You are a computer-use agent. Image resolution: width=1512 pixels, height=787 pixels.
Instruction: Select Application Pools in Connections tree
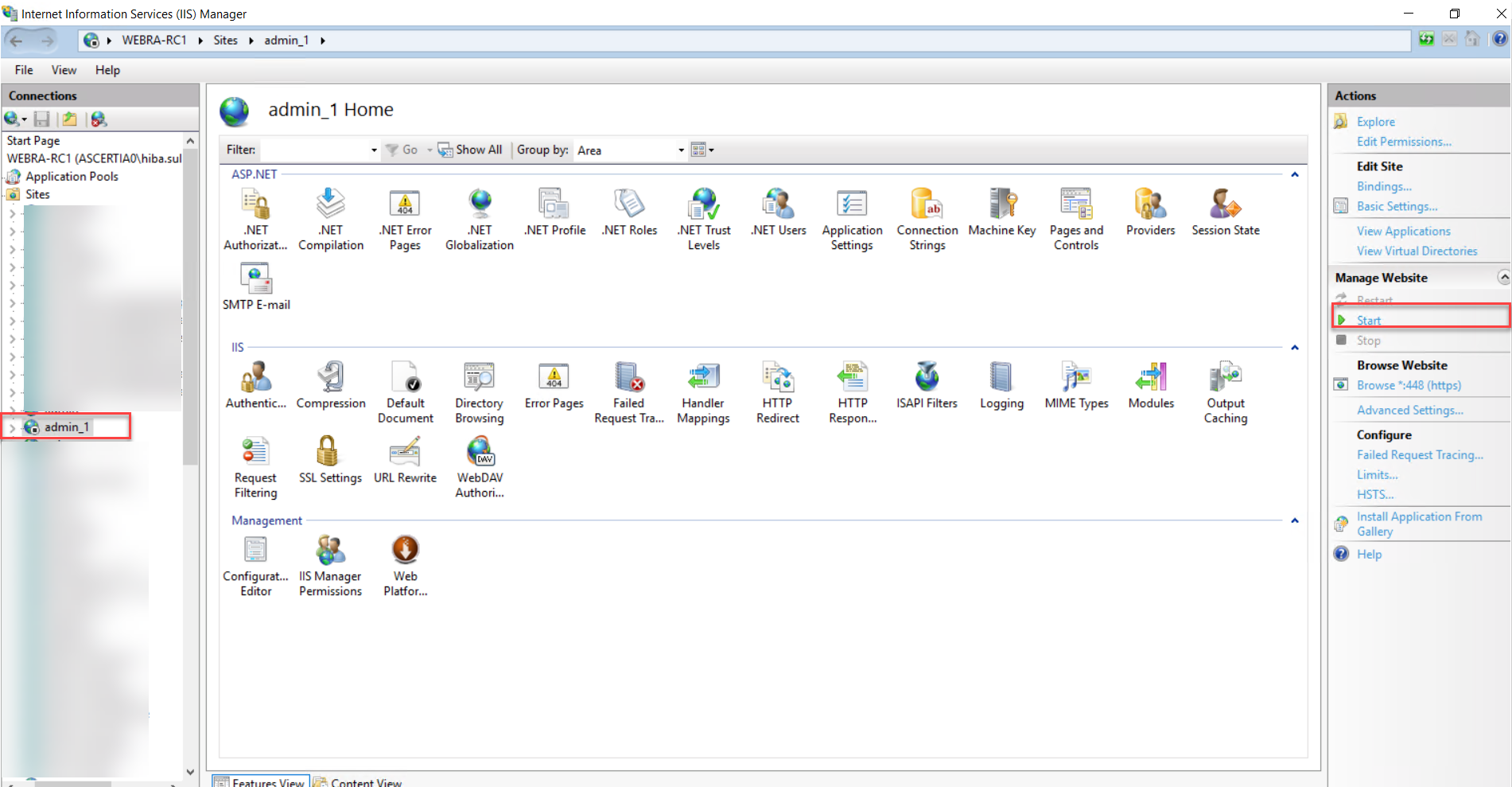click(72, 177)
